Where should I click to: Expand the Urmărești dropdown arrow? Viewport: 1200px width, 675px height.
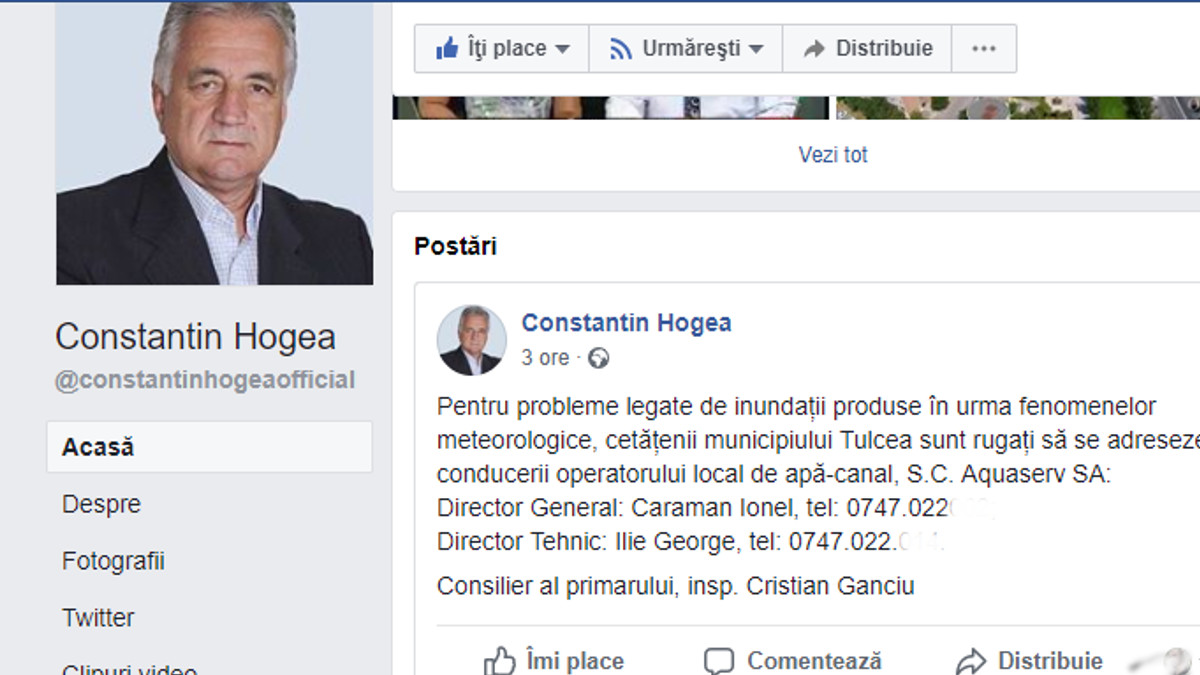point(756,48)
